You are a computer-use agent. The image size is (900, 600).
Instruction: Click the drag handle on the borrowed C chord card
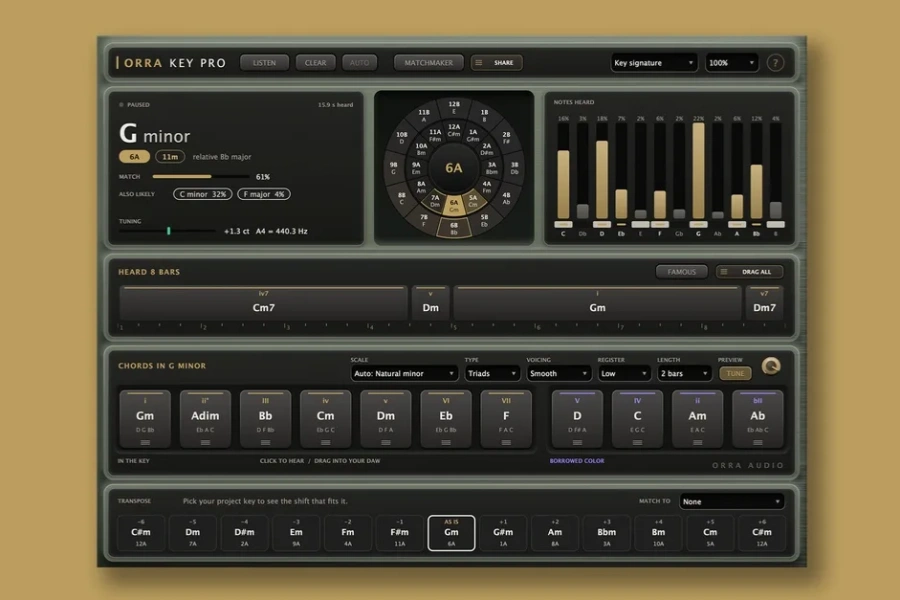coord(637,442)
